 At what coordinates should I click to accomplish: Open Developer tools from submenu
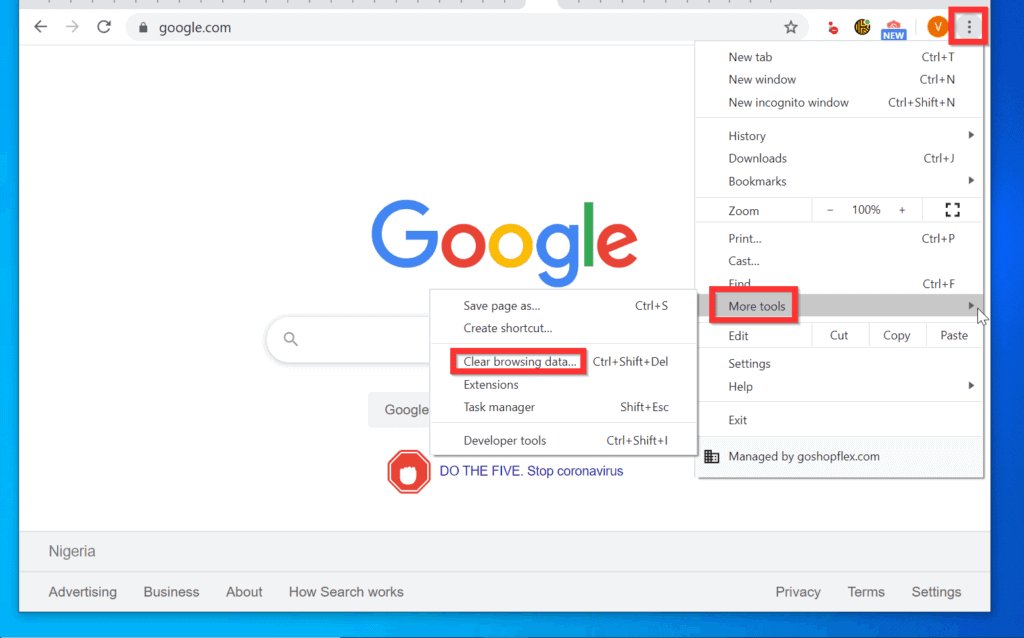[564, 440]
